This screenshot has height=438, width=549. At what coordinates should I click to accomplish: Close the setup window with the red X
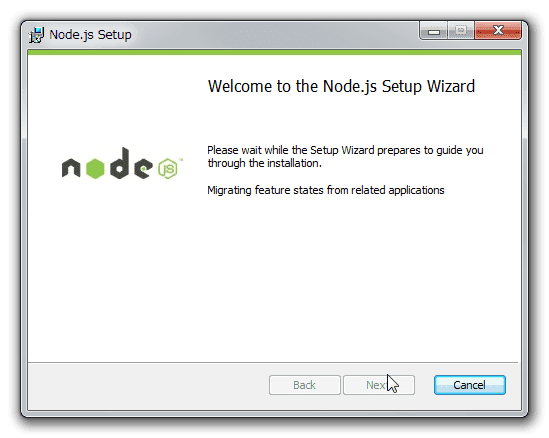498,31
